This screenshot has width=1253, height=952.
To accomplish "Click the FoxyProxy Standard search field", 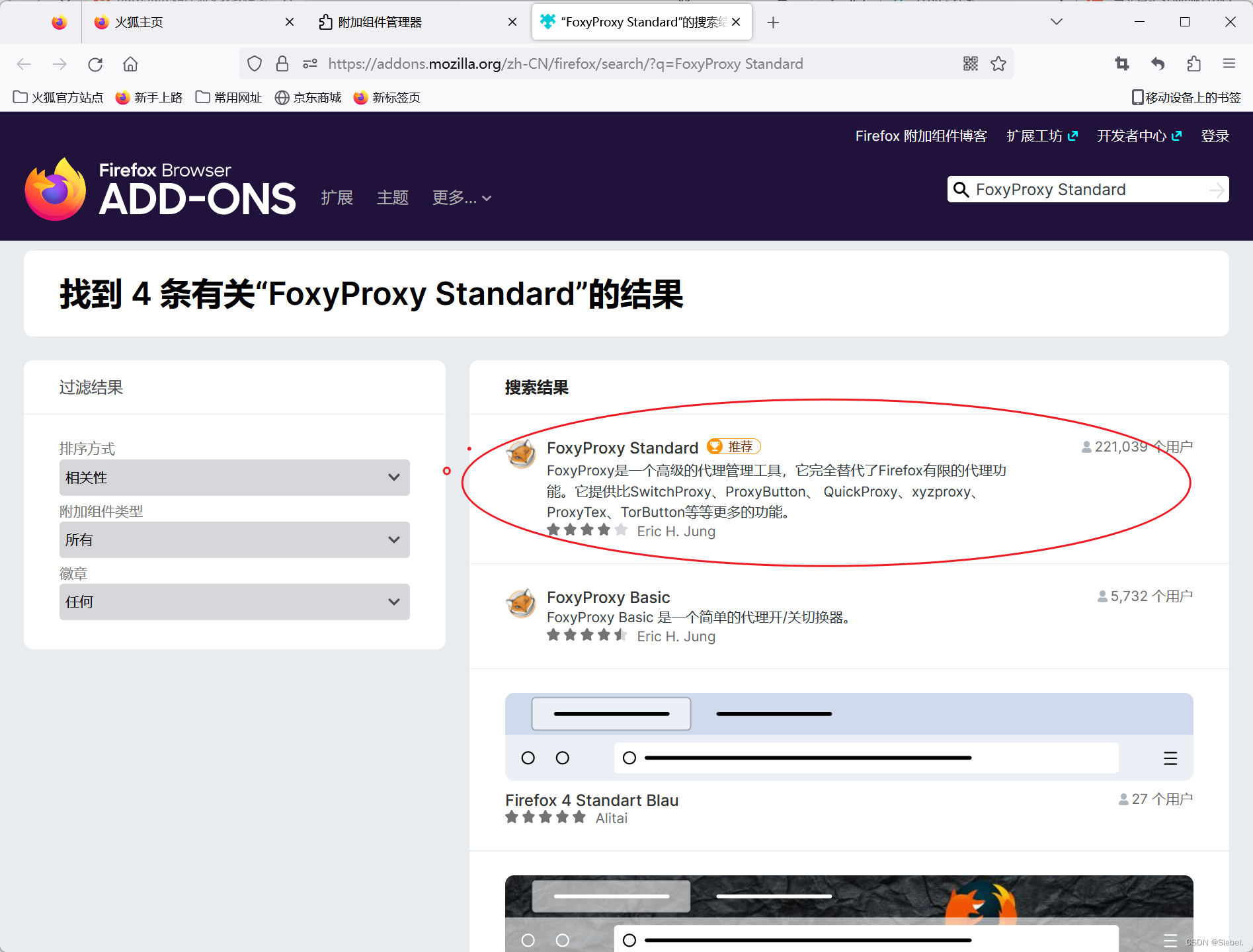I will tap(1088, 190).
